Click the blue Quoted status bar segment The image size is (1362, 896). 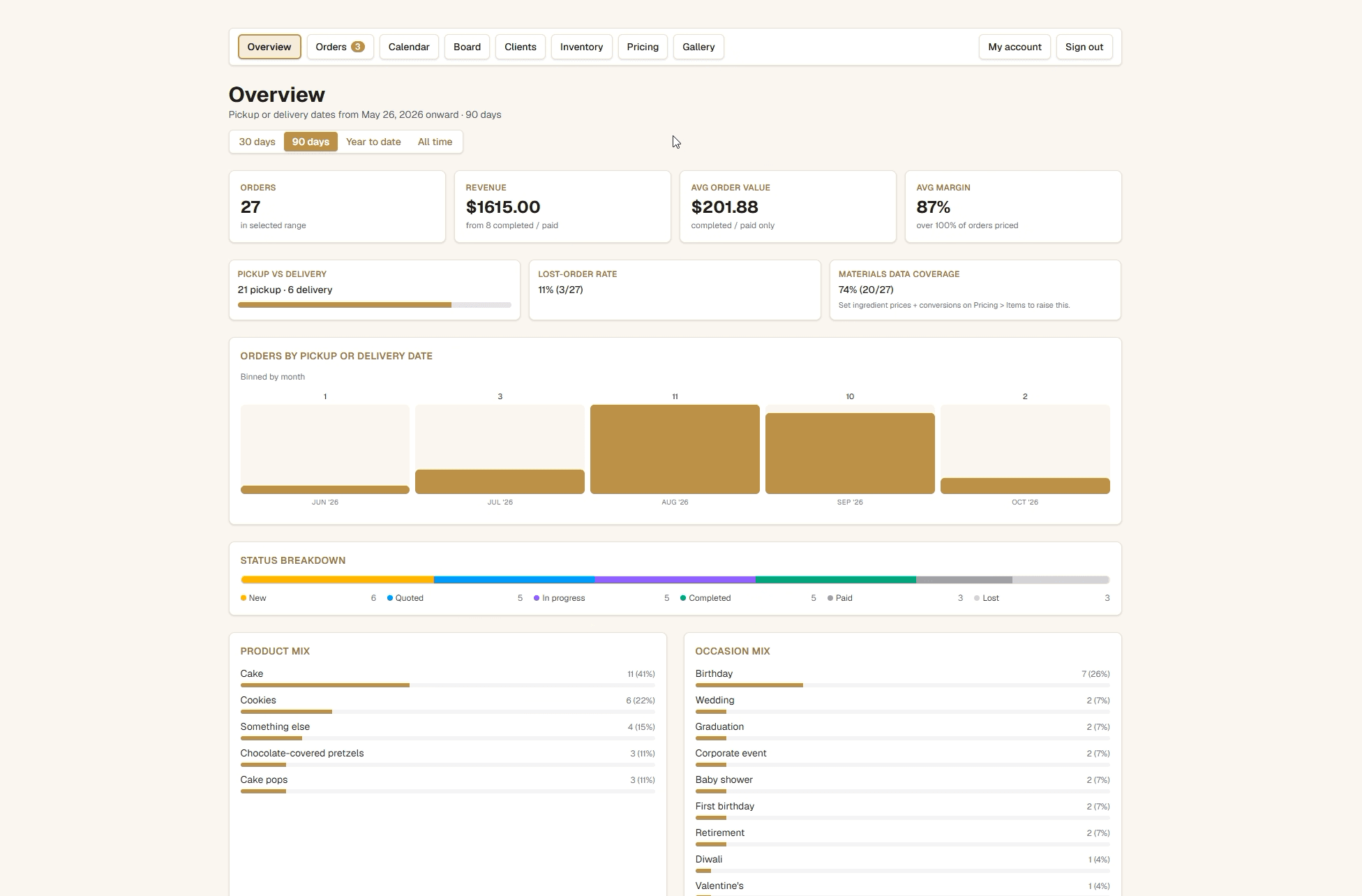(x=514, y=580)
